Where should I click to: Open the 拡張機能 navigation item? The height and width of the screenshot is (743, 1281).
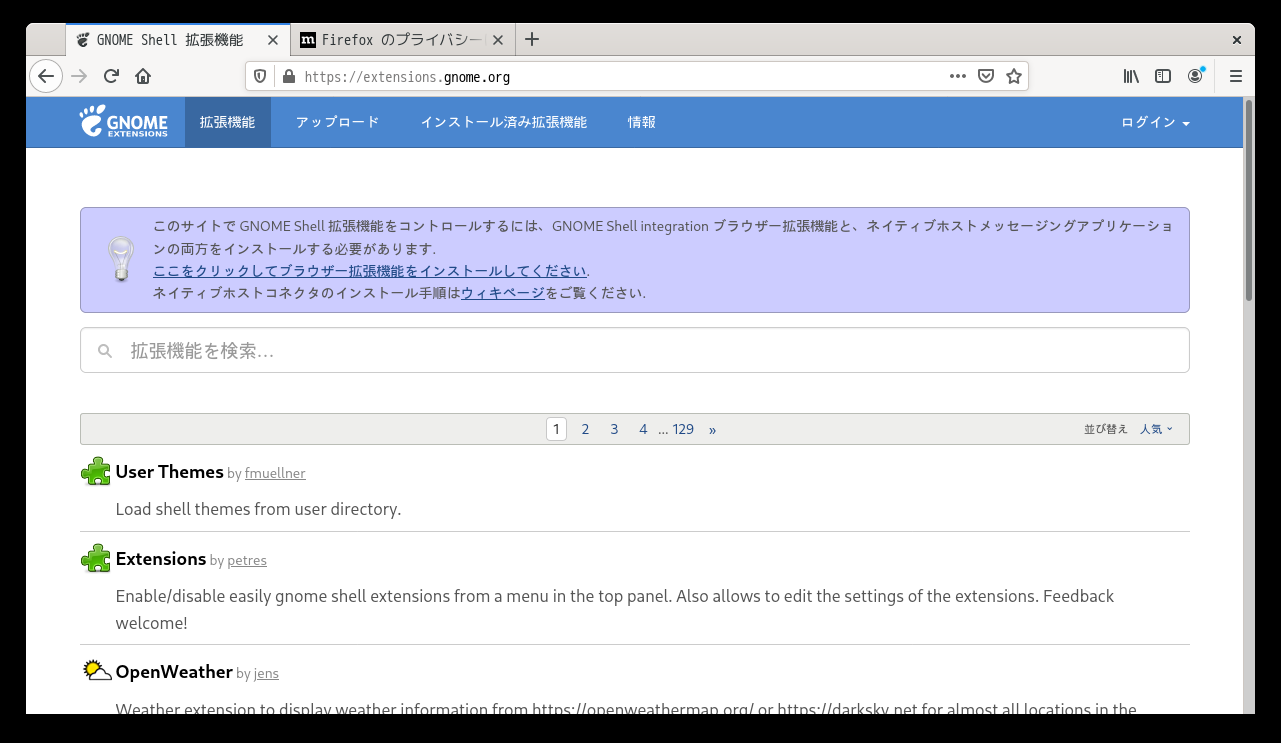click(228, 122)
